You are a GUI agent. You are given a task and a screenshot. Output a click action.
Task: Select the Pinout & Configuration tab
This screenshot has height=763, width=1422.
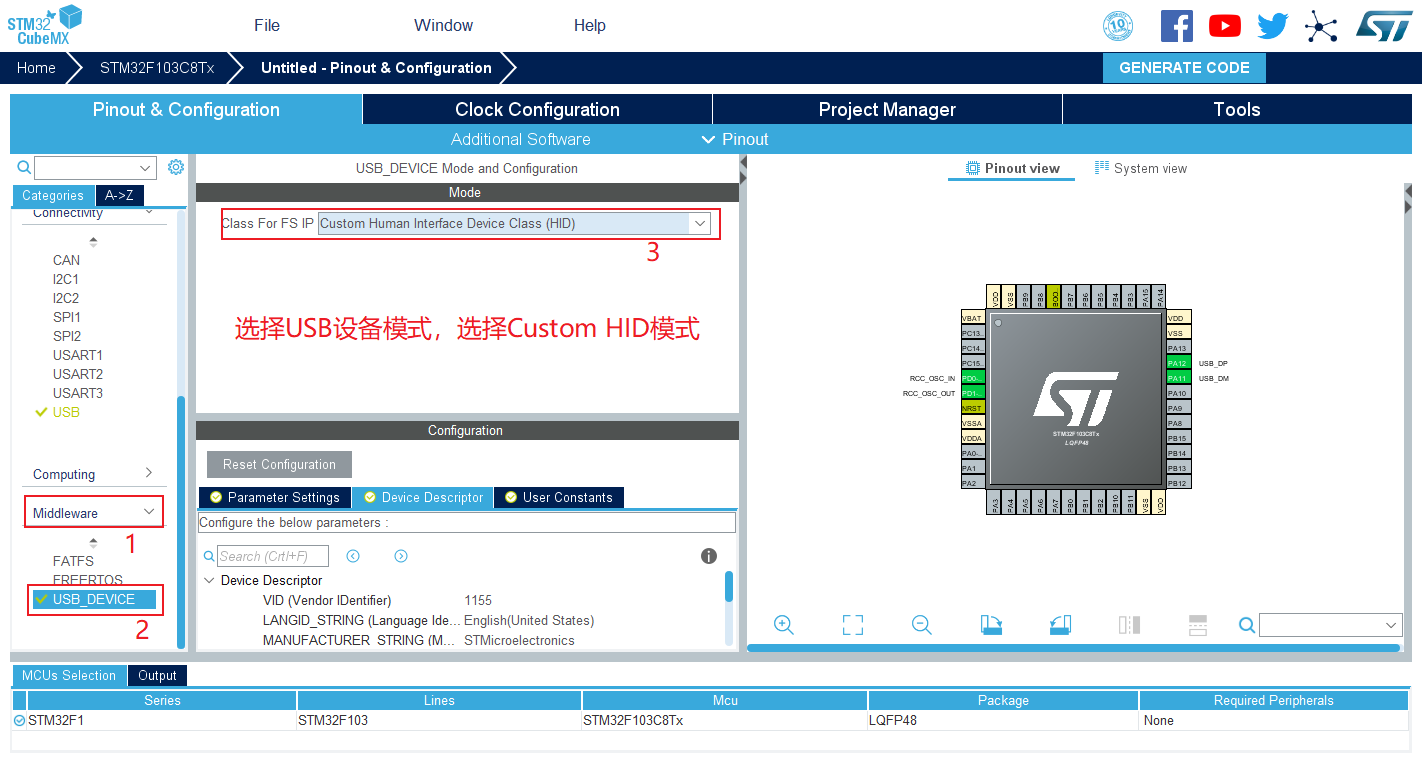(x=186, y=110)
